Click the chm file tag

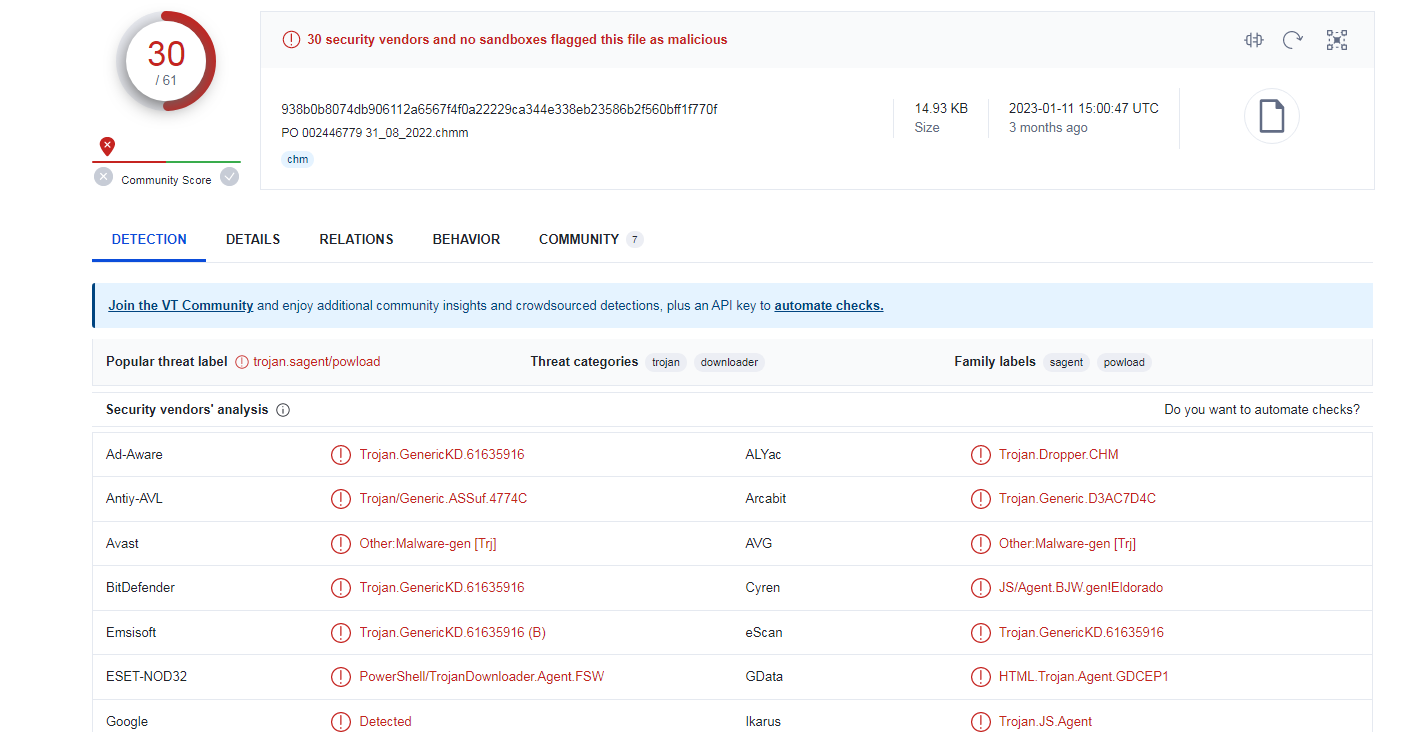[x=297, y=159]
